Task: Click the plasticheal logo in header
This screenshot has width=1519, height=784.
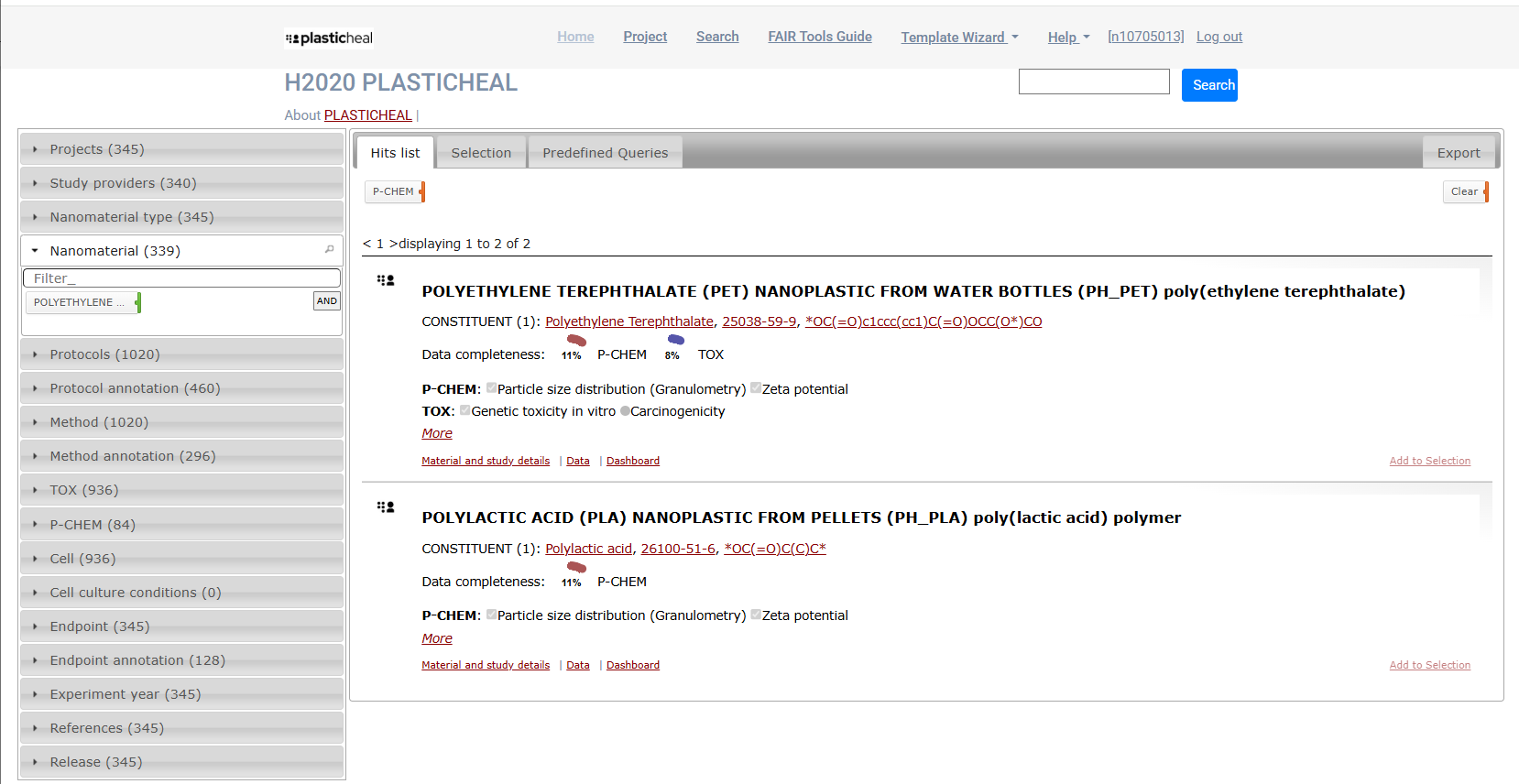Action: (x=329, y=38)
